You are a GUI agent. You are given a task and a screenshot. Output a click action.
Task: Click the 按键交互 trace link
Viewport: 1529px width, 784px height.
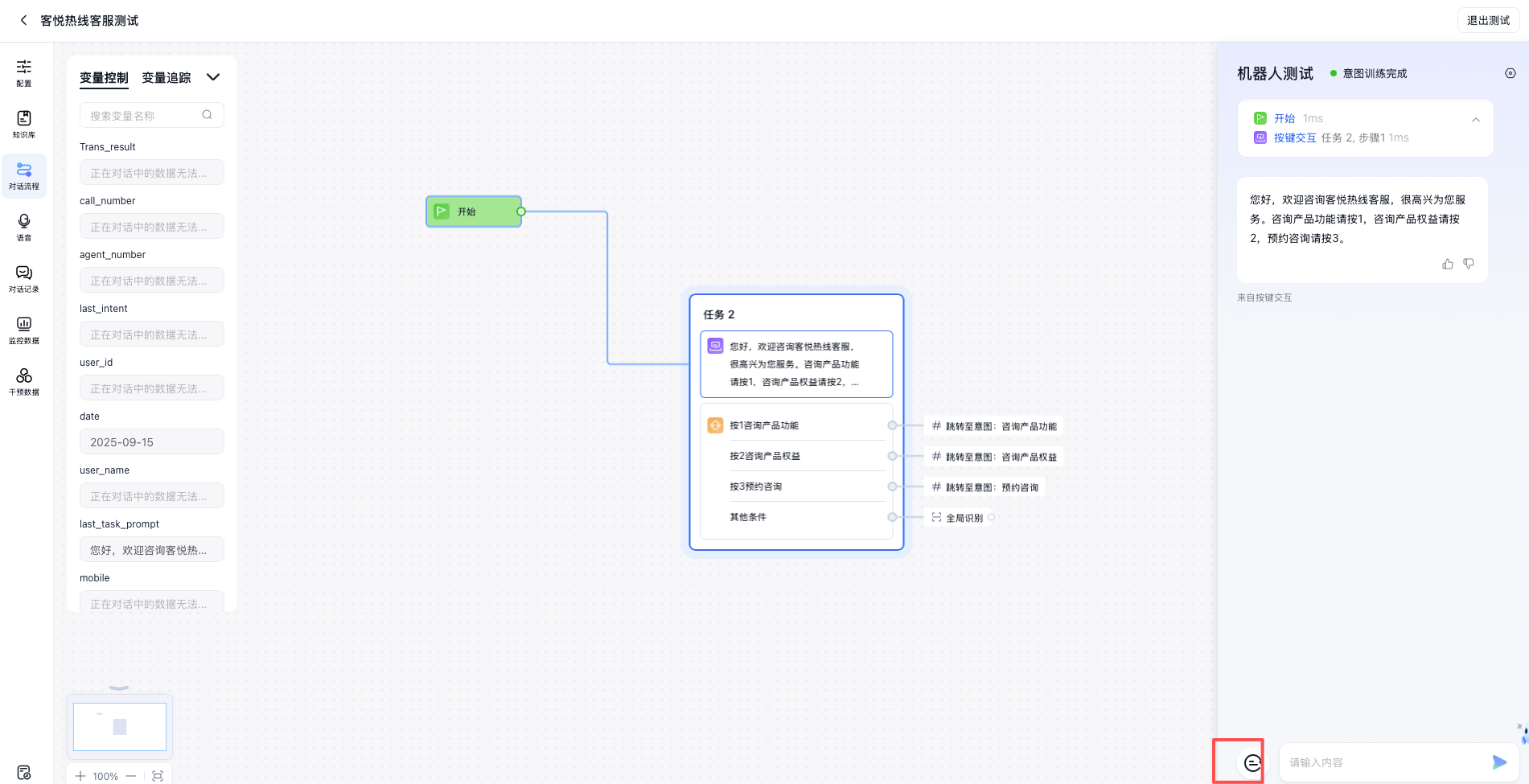[1295, 138]
